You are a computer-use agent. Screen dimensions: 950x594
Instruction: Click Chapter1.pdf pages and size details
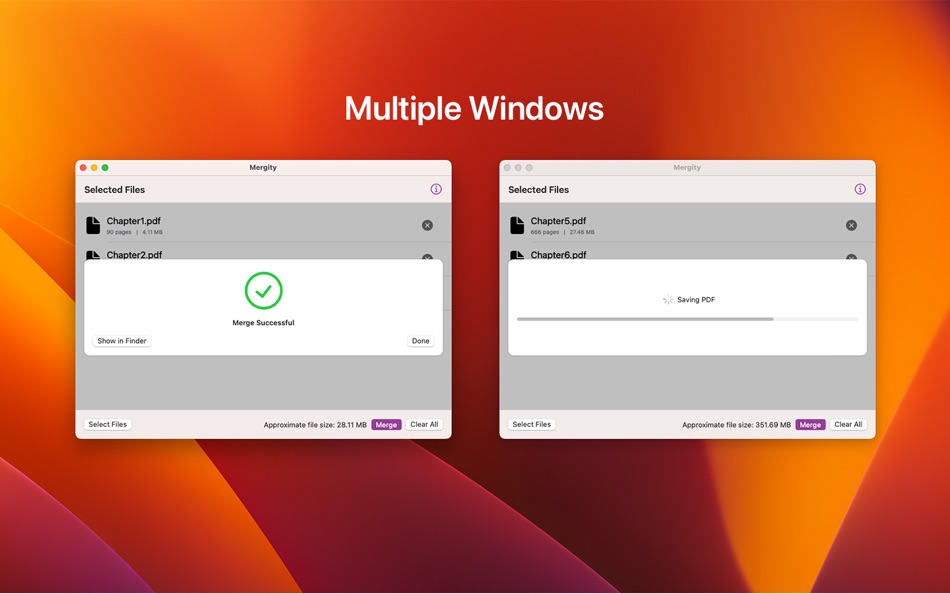click(x=135, y=232)
